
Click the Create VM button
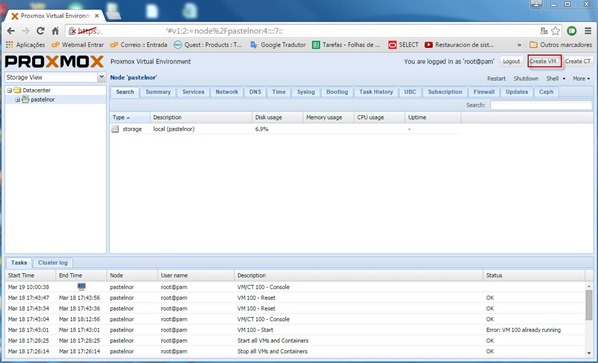tap(545, 61)
